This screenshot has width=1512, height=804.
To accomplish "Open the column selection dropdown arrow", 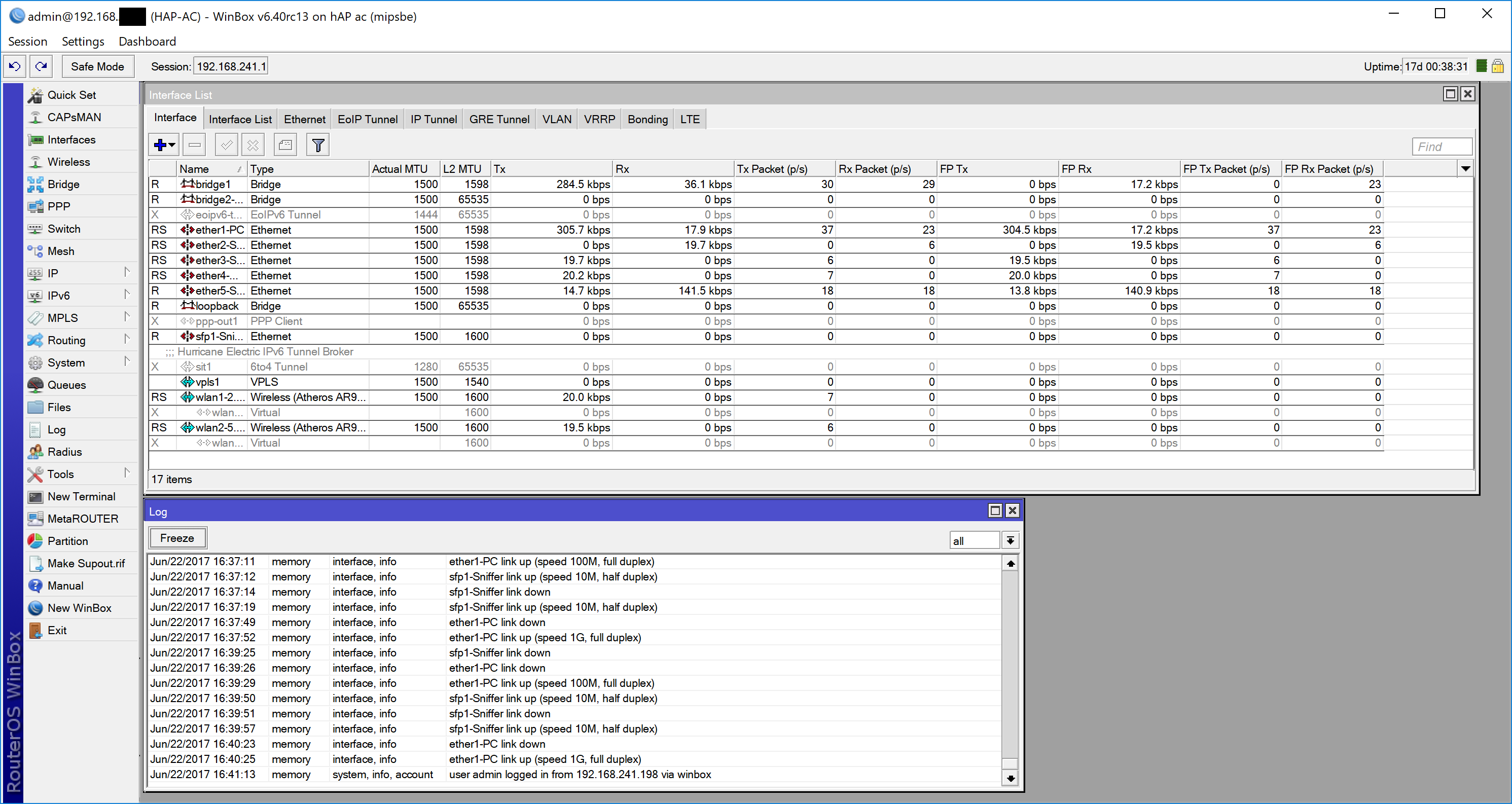I will click(1466, 169).
